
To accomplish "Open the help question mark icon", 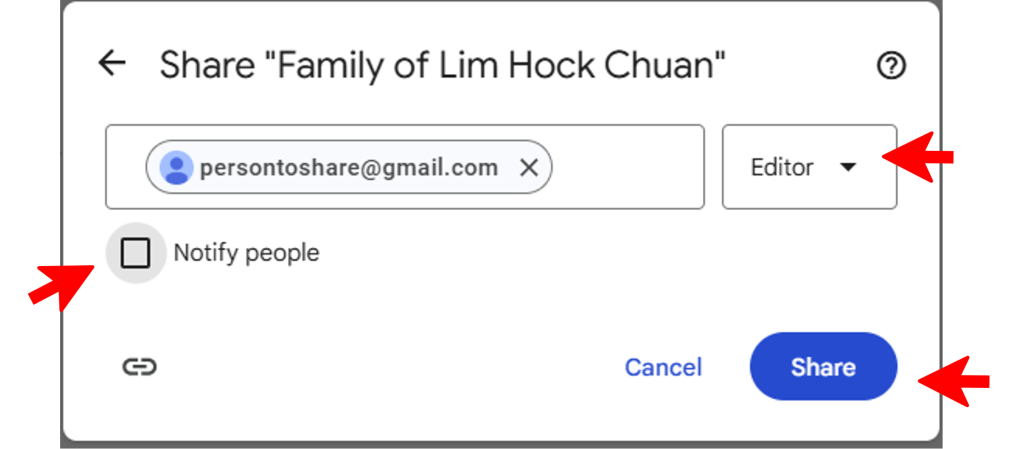I will pyautogui.click(x=890, y=66).
